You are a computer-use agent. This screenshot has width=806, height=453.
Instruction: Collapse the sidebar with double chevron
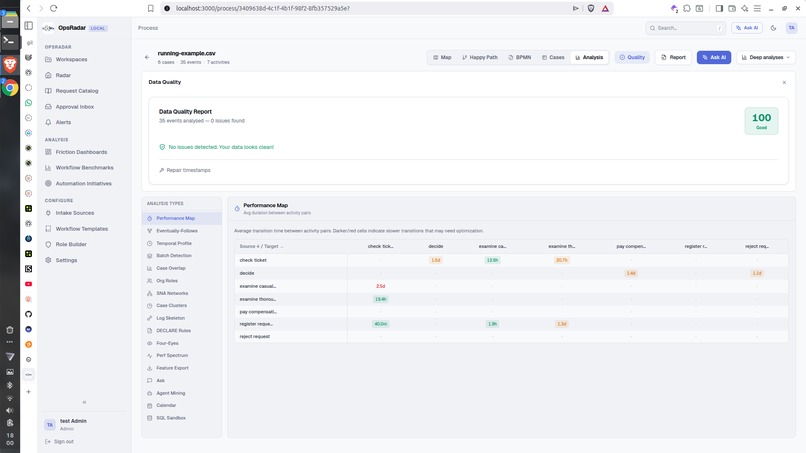point(84,402)
